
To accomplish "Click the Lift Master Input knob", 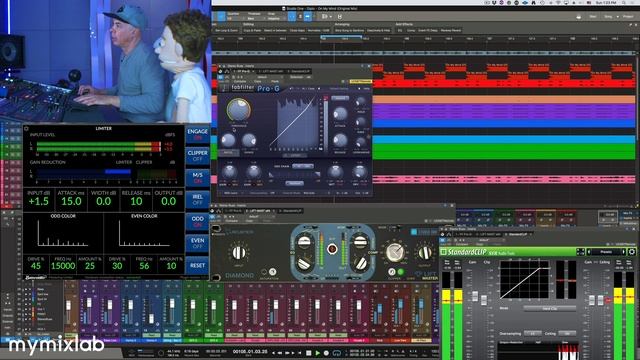I will click(239, 253).
